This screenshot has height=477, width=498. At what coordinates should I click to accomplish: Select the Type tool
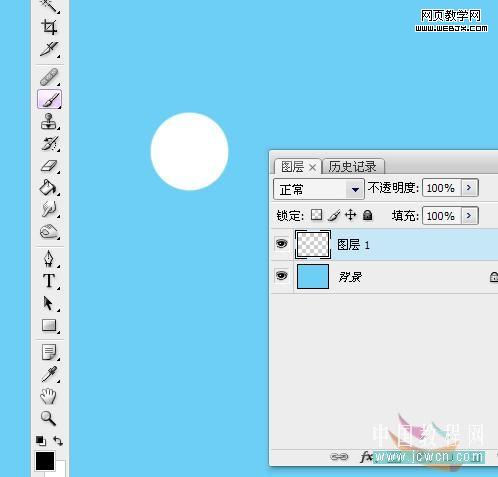point(49,281)
